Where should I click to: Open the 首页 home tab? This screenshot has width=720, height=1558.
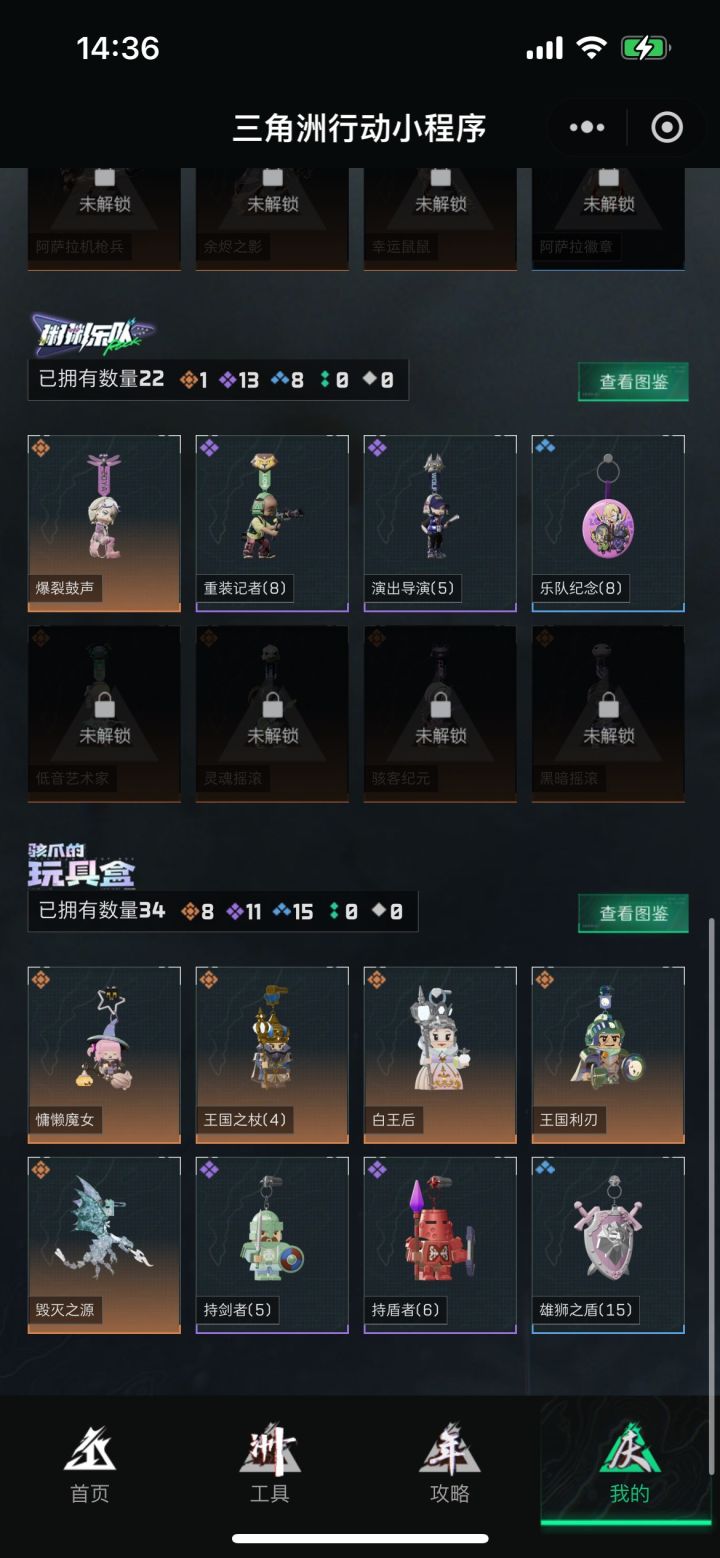90,1464
